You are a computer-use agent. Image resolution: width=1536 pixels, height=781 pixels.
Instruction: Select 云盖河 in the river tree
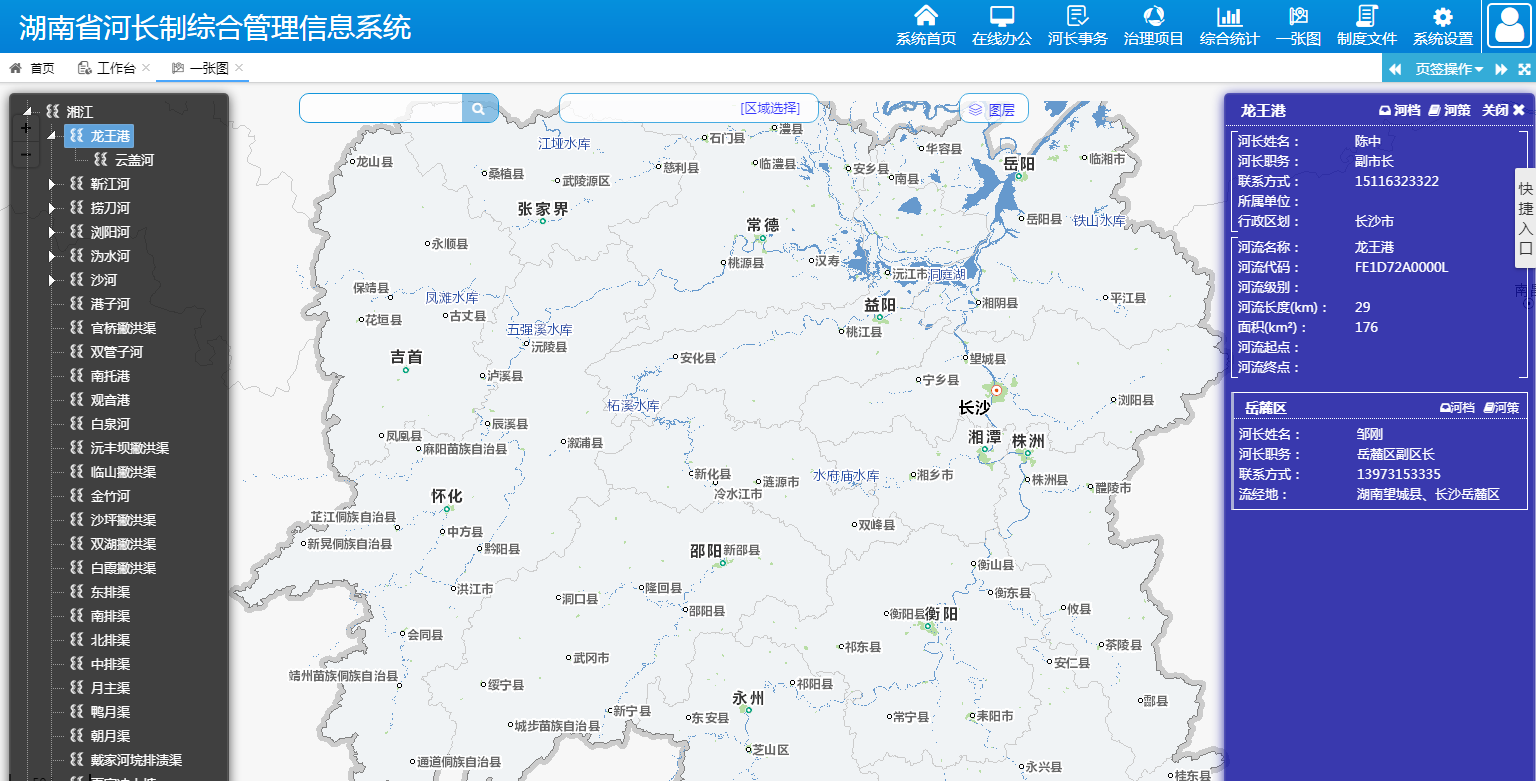point(134,160)
